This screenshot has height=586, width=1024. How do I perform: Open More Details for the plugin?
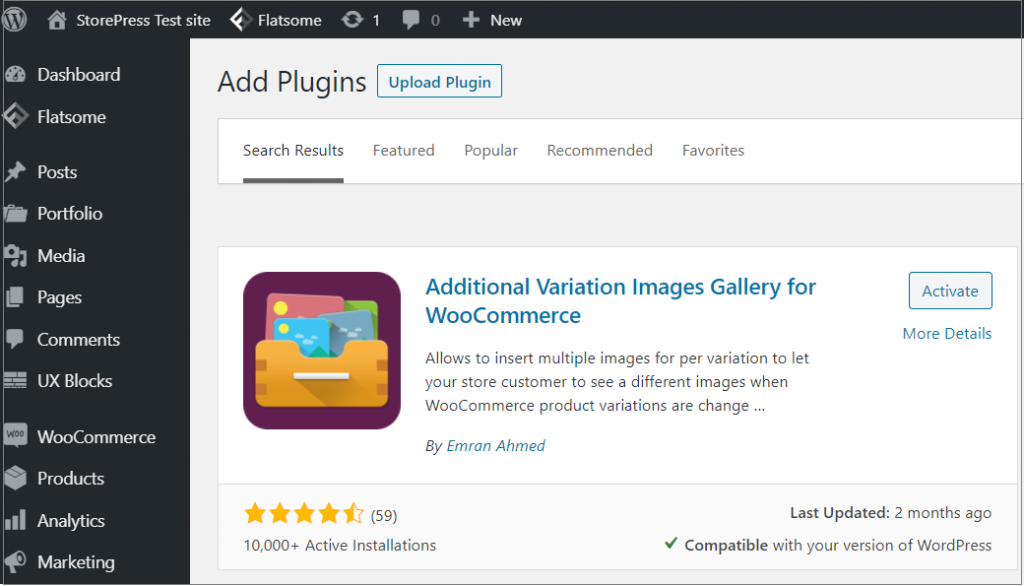(x=947, y=334)
